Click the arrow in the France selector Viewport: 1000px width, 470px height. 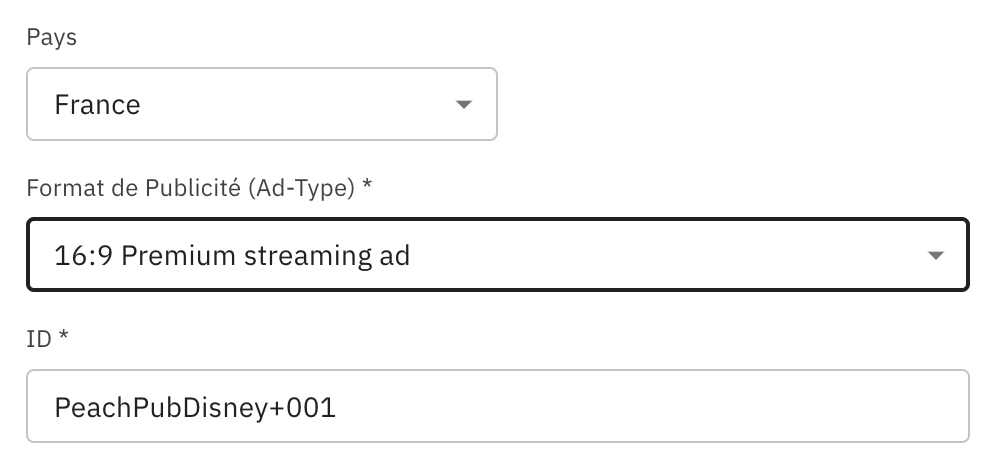tap(462, 104)
